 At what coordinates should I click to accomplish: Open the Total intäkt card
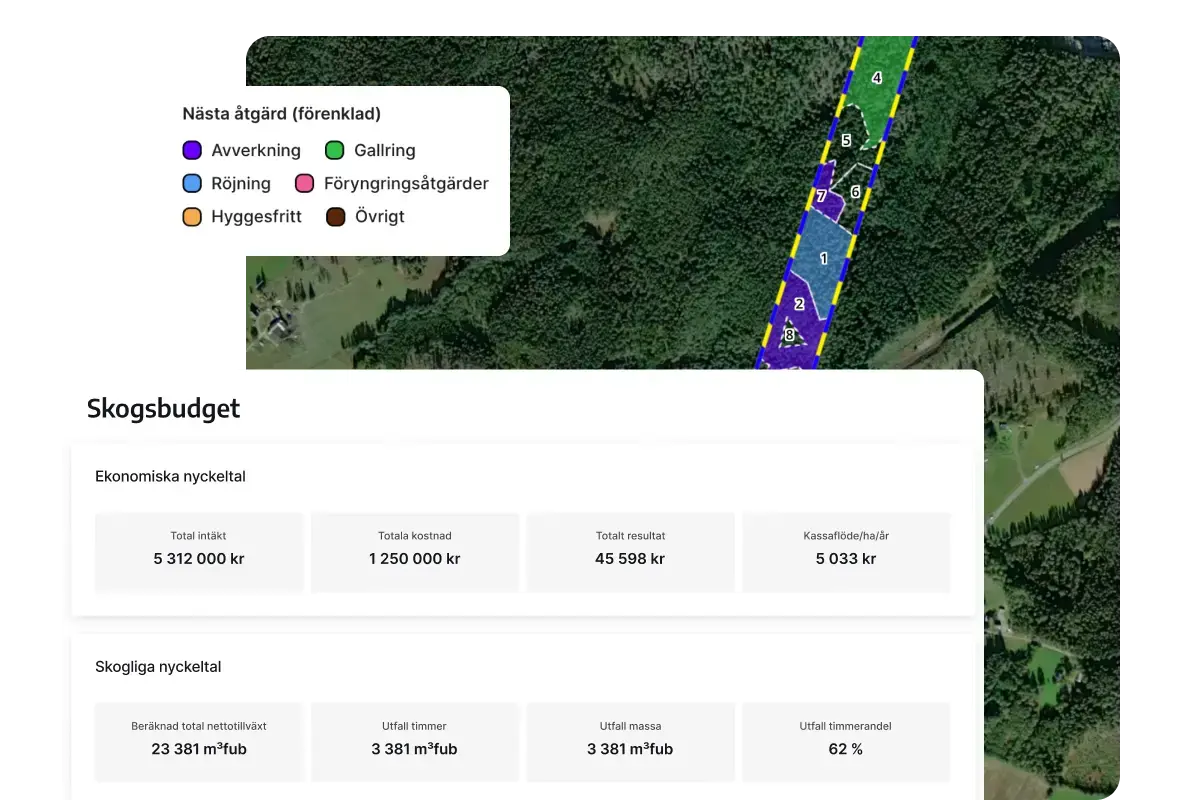pyautogui.click(x=199, y=550)
